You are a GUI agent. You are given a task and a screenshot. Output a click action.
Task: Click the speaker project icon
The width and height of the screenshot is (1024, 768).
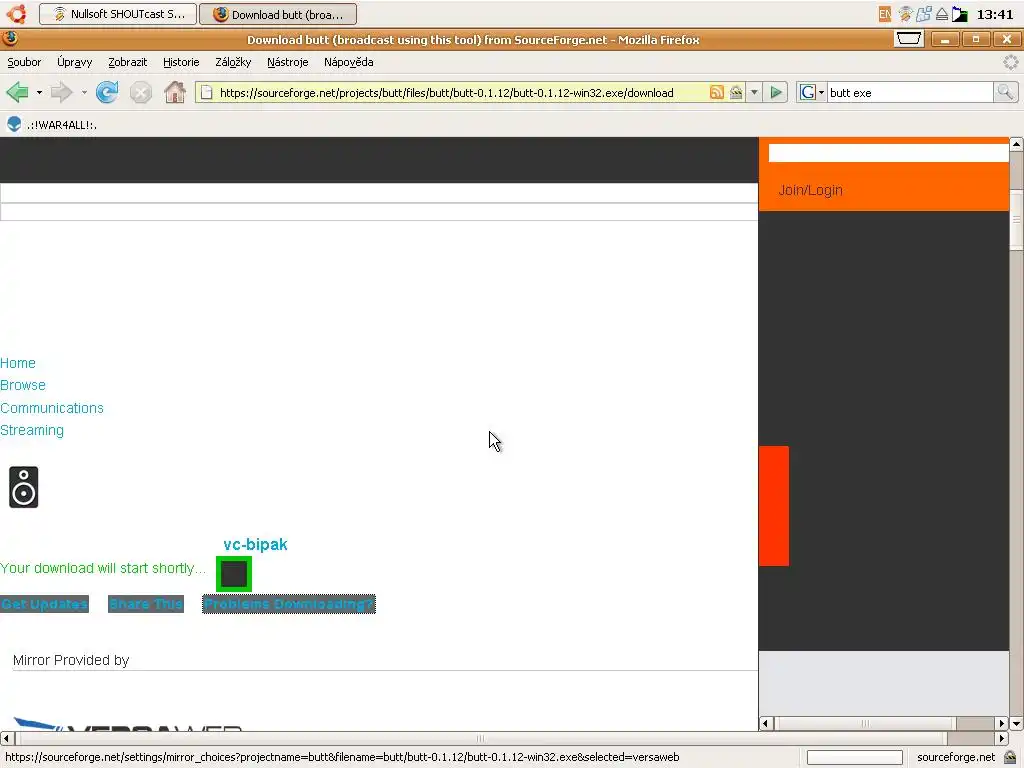pos(24,487)
